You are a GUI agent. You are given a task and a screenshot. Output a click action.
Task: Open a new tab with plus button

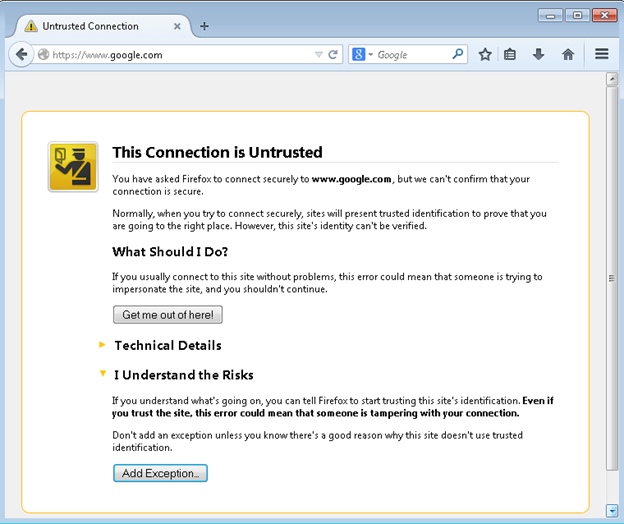click(204, 26)
